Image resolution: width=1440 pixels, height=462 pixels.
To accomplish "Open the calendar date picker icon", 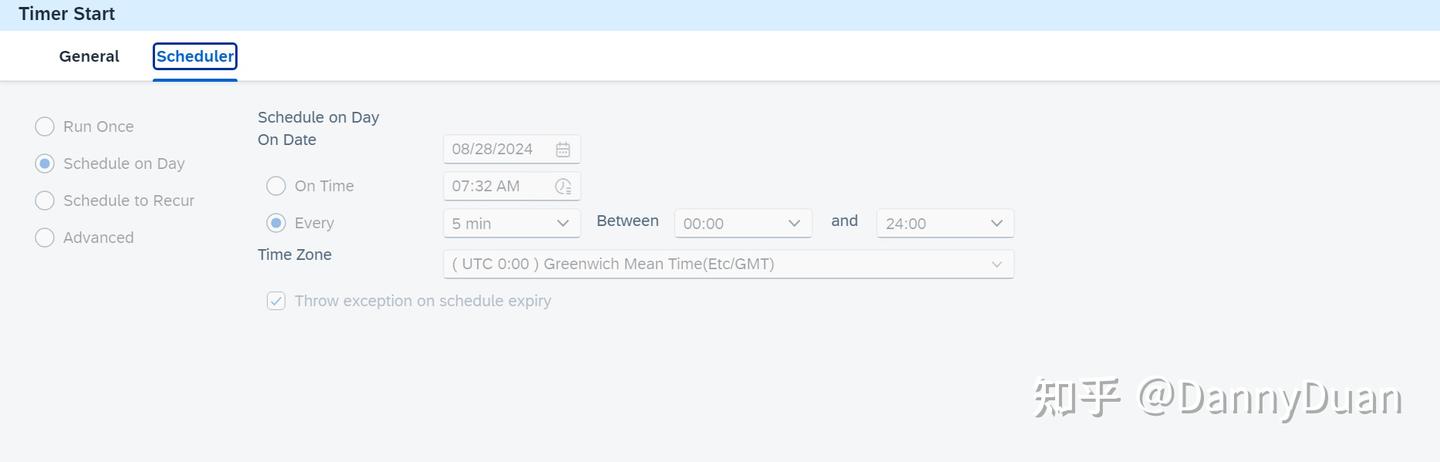I will 563,150.
